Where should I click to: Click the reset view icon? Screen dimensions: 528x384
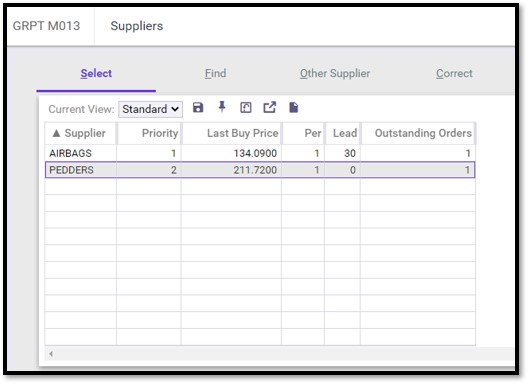tap(246, 108)
